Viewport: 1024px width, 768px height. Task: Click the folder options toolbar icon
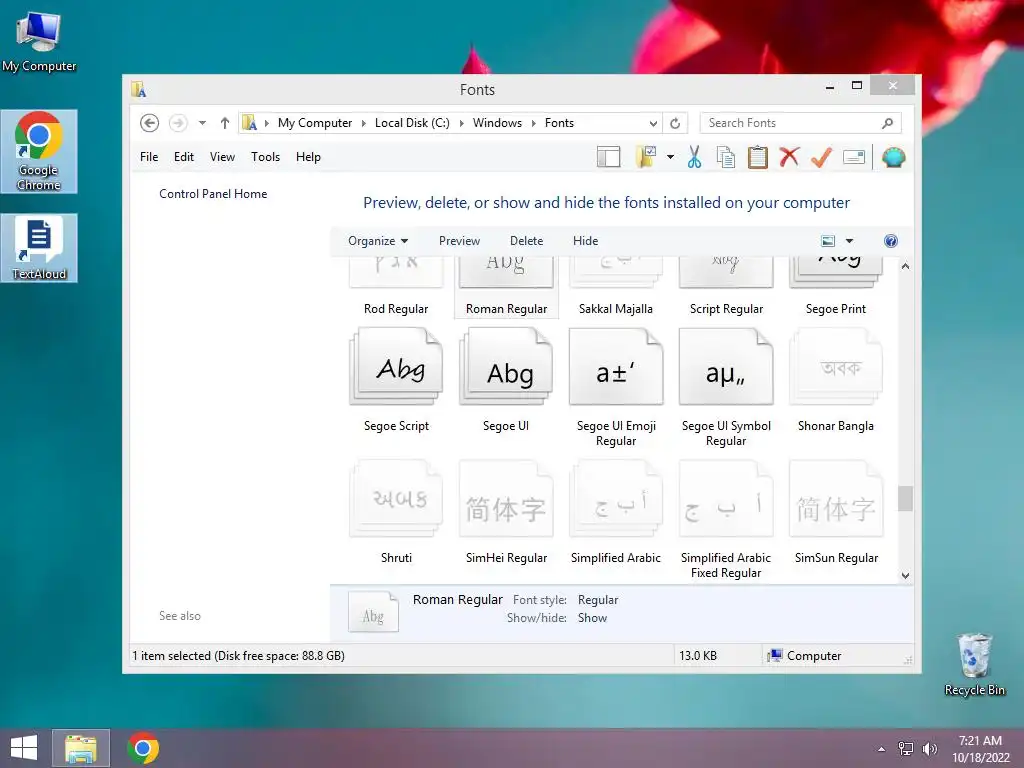point(646,157)
